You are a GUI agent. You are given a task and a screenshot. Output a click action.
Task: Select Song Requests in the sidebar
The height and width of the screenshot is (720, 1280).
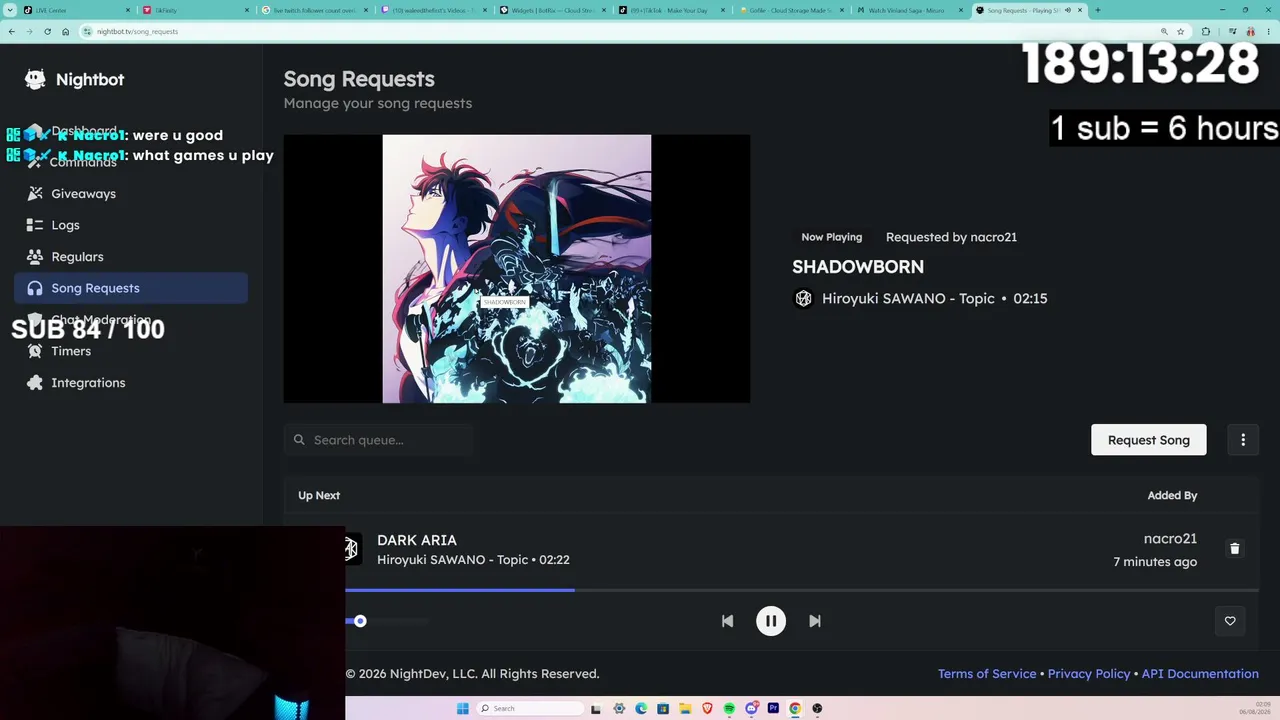tap(131, 288)
